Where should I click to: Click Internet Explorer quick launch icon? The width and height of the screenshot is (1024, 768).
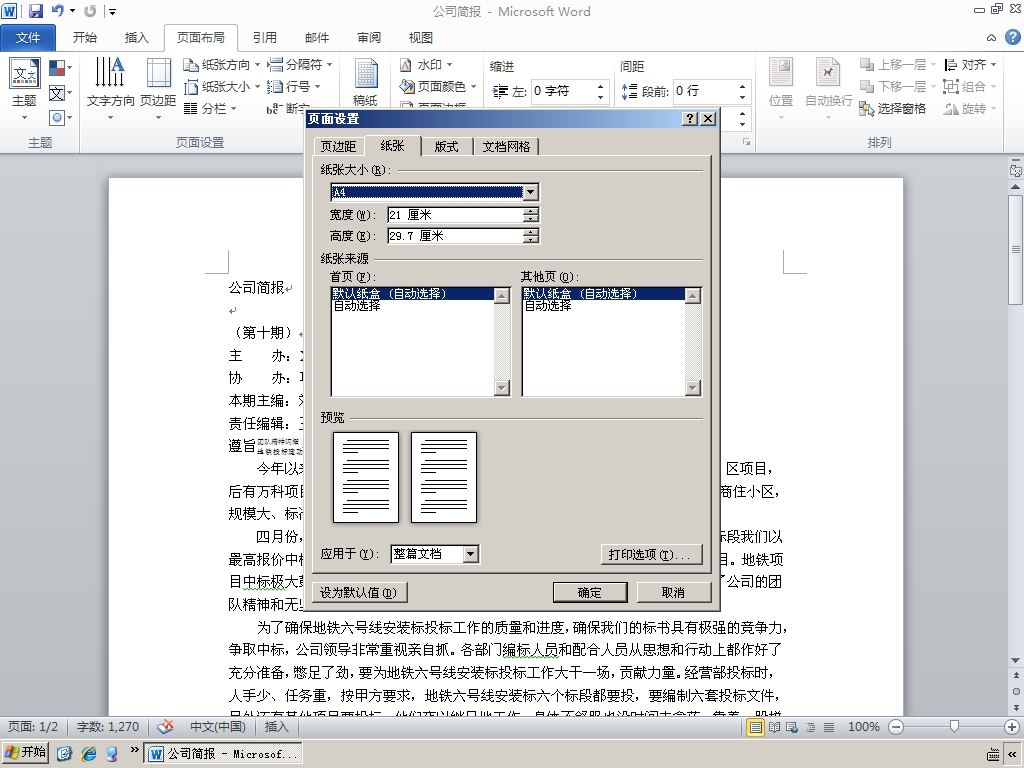click(x=88, y=754)
